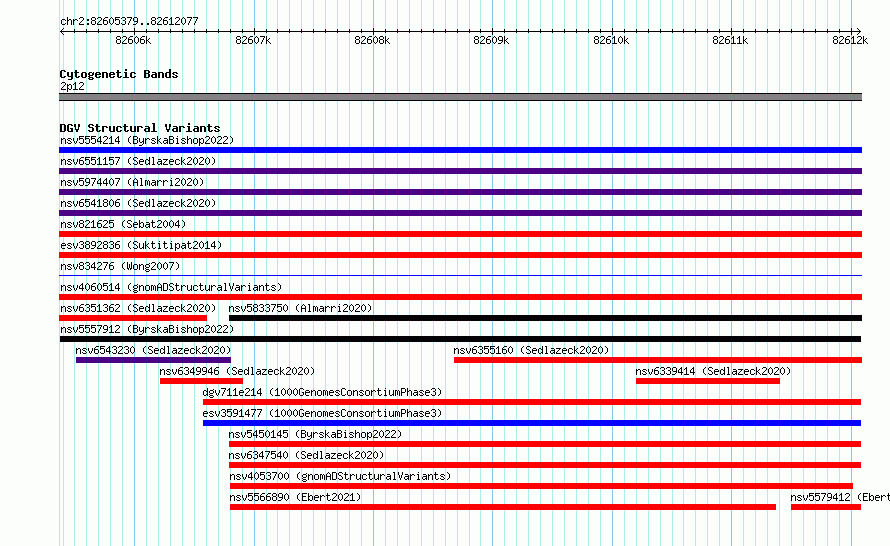
Task: Click the 82606k ruler tick label
Action: click(133, 40)
